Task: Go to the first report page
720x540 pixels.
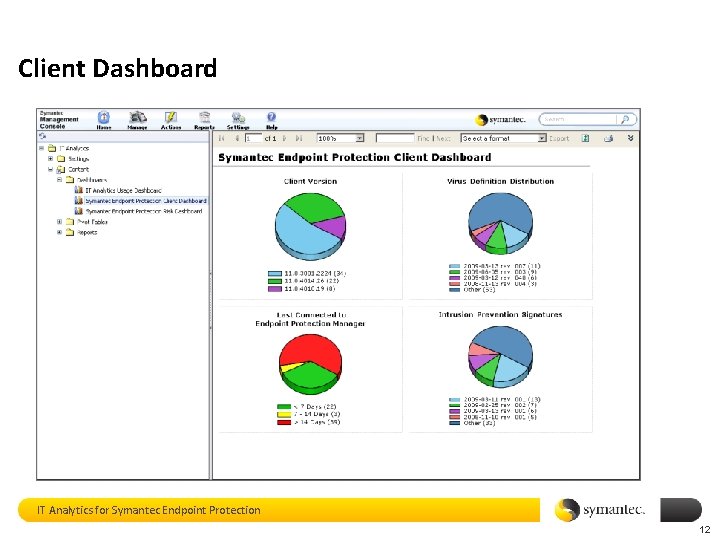Action: point(222,138)
